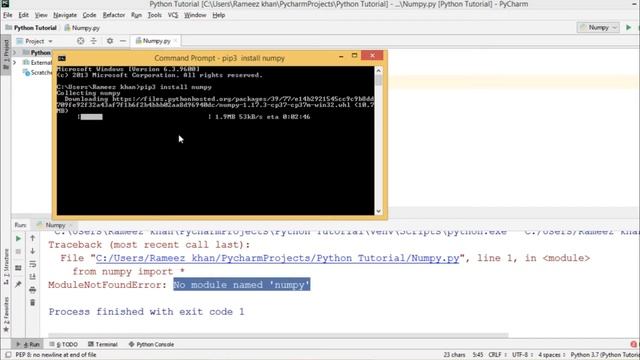Image resolution: width=640 pixels, height=360 pixels.
Task: Click the down the stack trace arrow
Action: coord(33,251)
